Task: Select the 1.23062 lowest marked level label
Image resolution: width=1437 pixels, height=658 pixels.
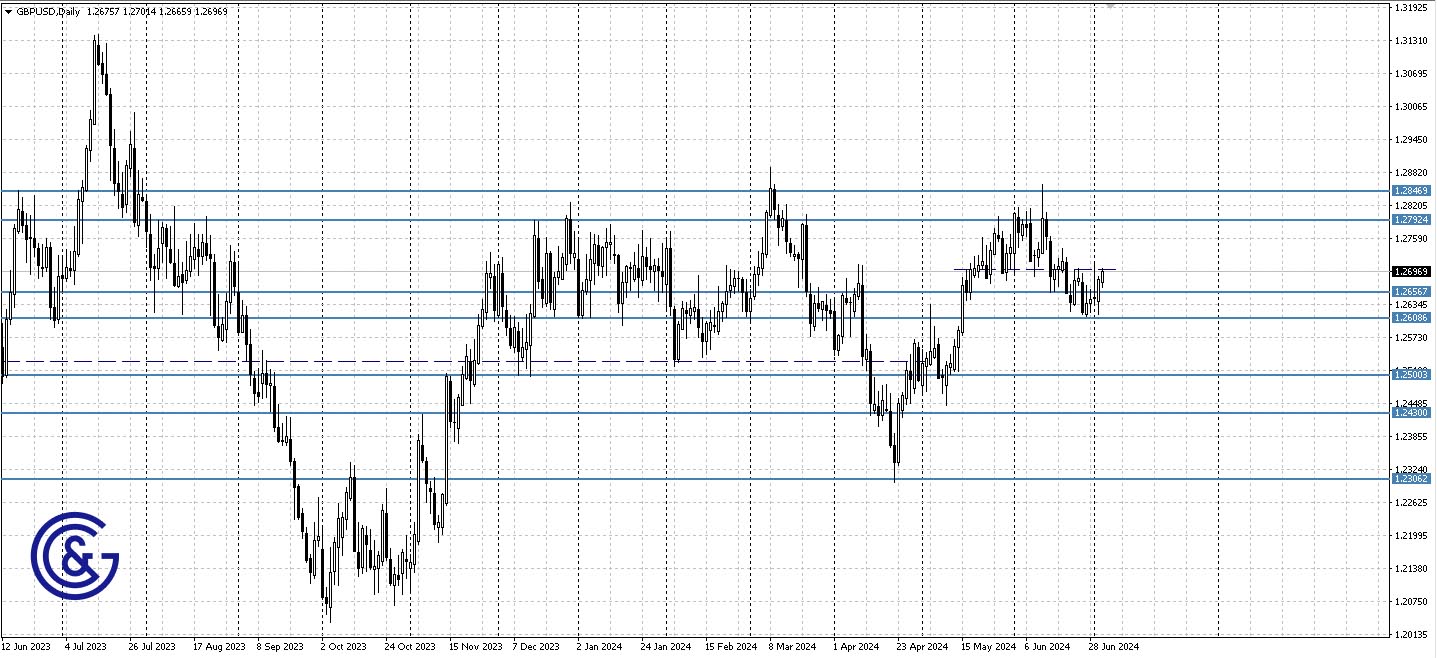Action: (x=1413, y=480)
